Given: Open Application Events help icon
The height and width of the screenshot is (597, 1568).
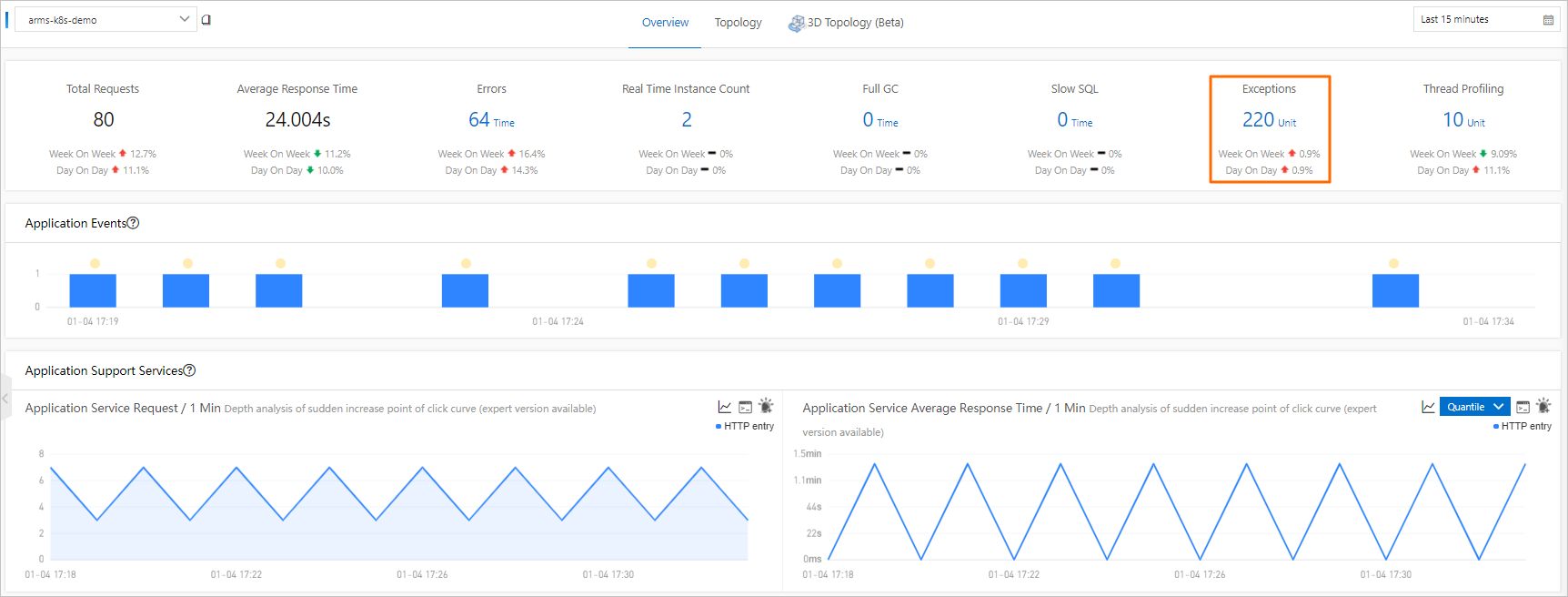Looking at the screenshot, I should 133,223.
